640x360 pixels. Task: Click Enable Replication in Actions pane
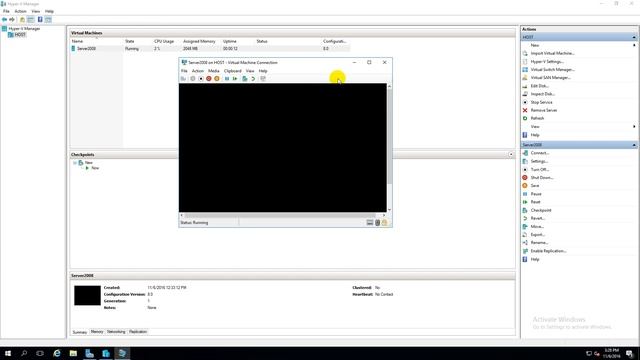pyautogui.click(x=548, y=251)
